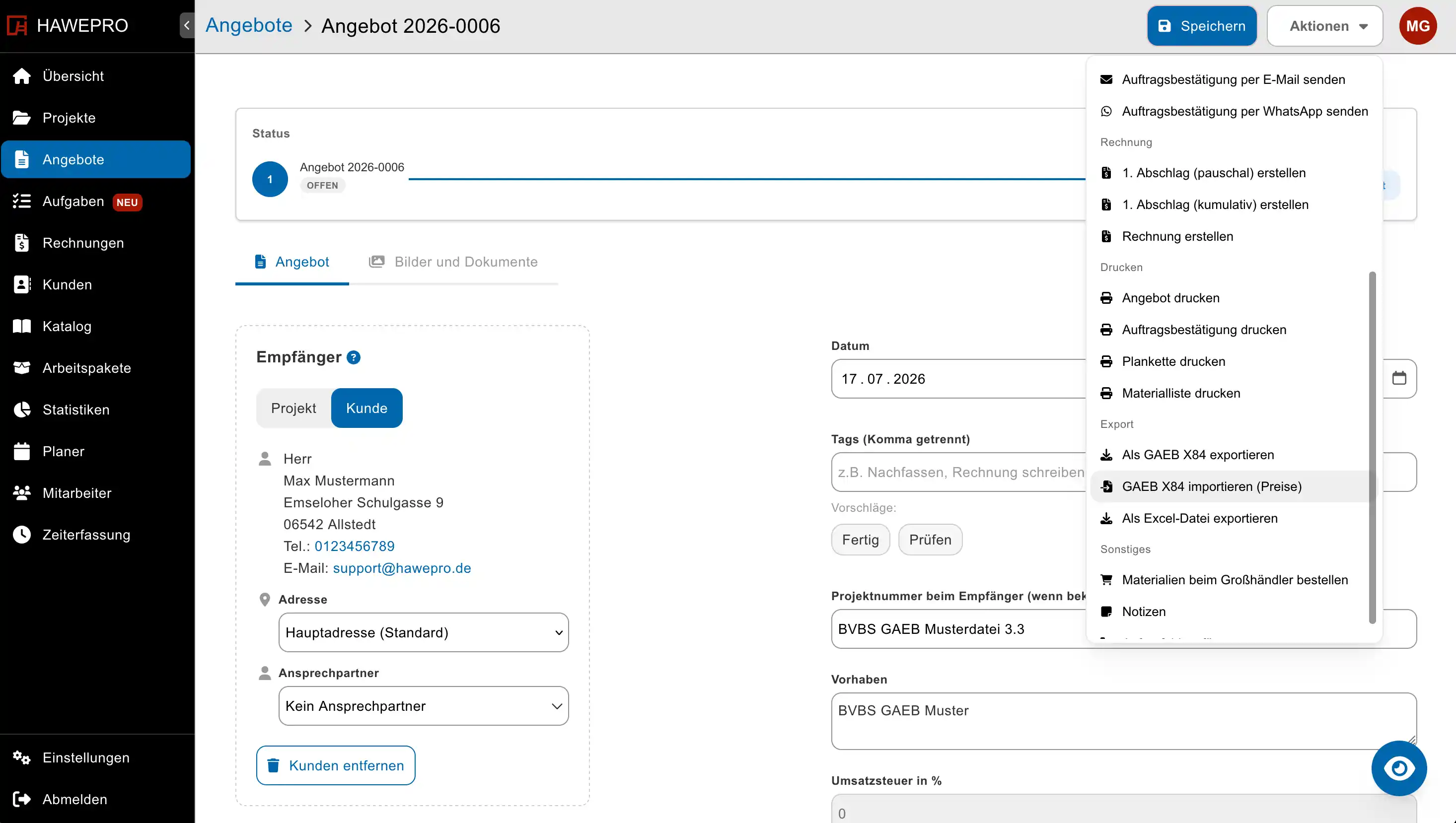Open Aufgaben in the sidebar
This screenshot has width=1456, height=823.
coord(96,201)
